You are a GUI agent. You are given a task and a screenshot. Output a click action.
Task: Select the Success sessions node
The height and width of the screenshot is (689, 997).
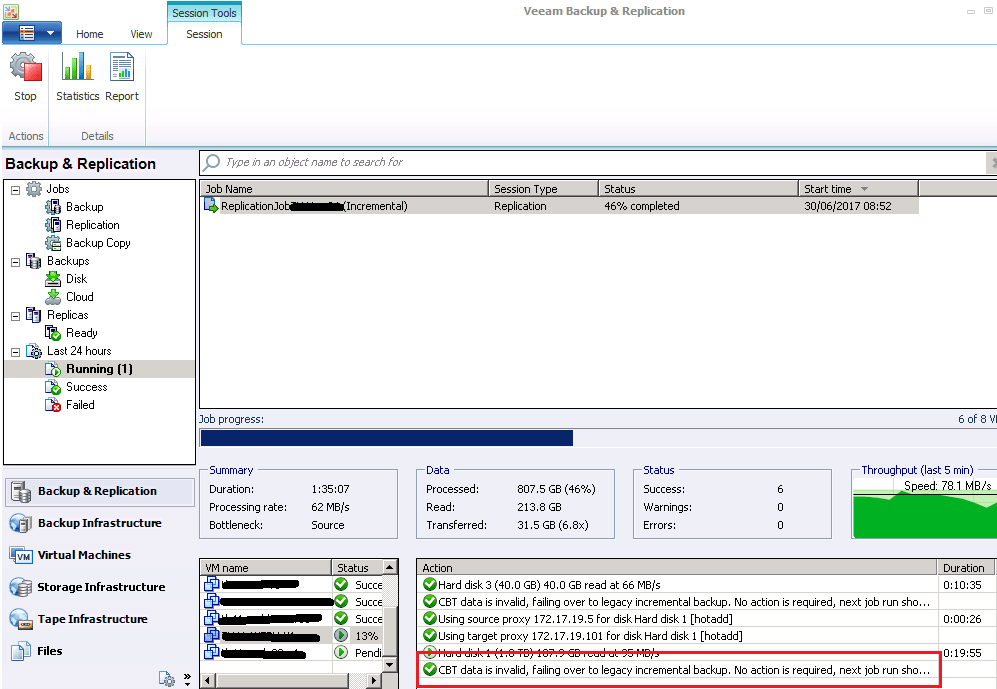[x=86, y=387]
